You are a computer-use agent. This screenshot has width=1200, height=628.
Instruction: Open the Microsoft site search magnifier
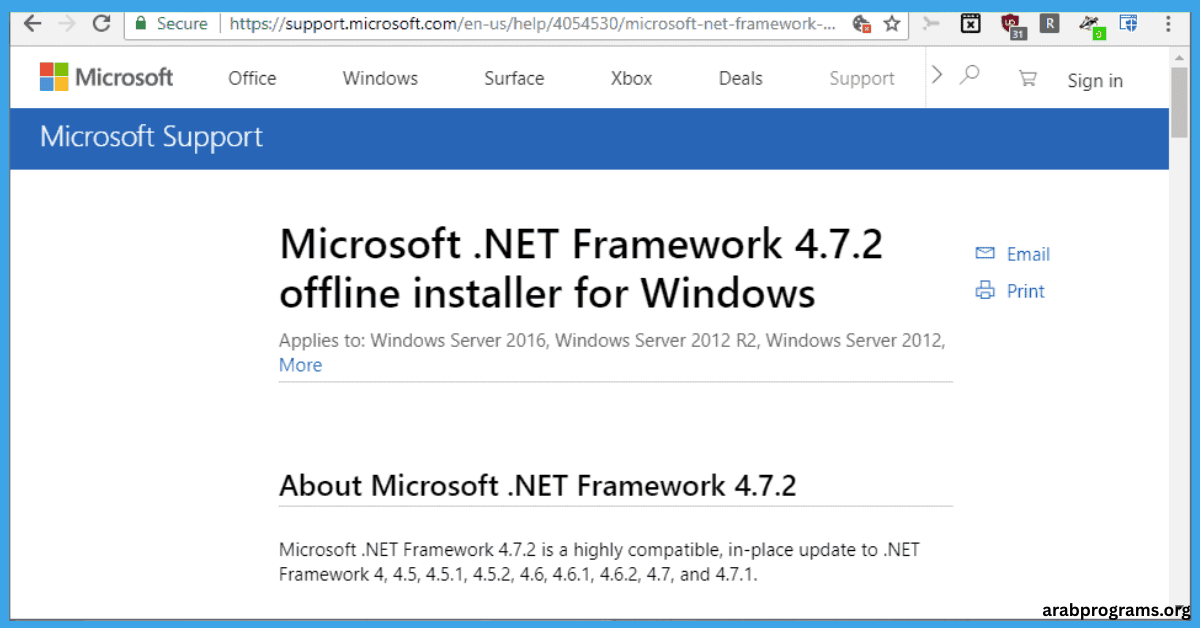tap(969, 76)
